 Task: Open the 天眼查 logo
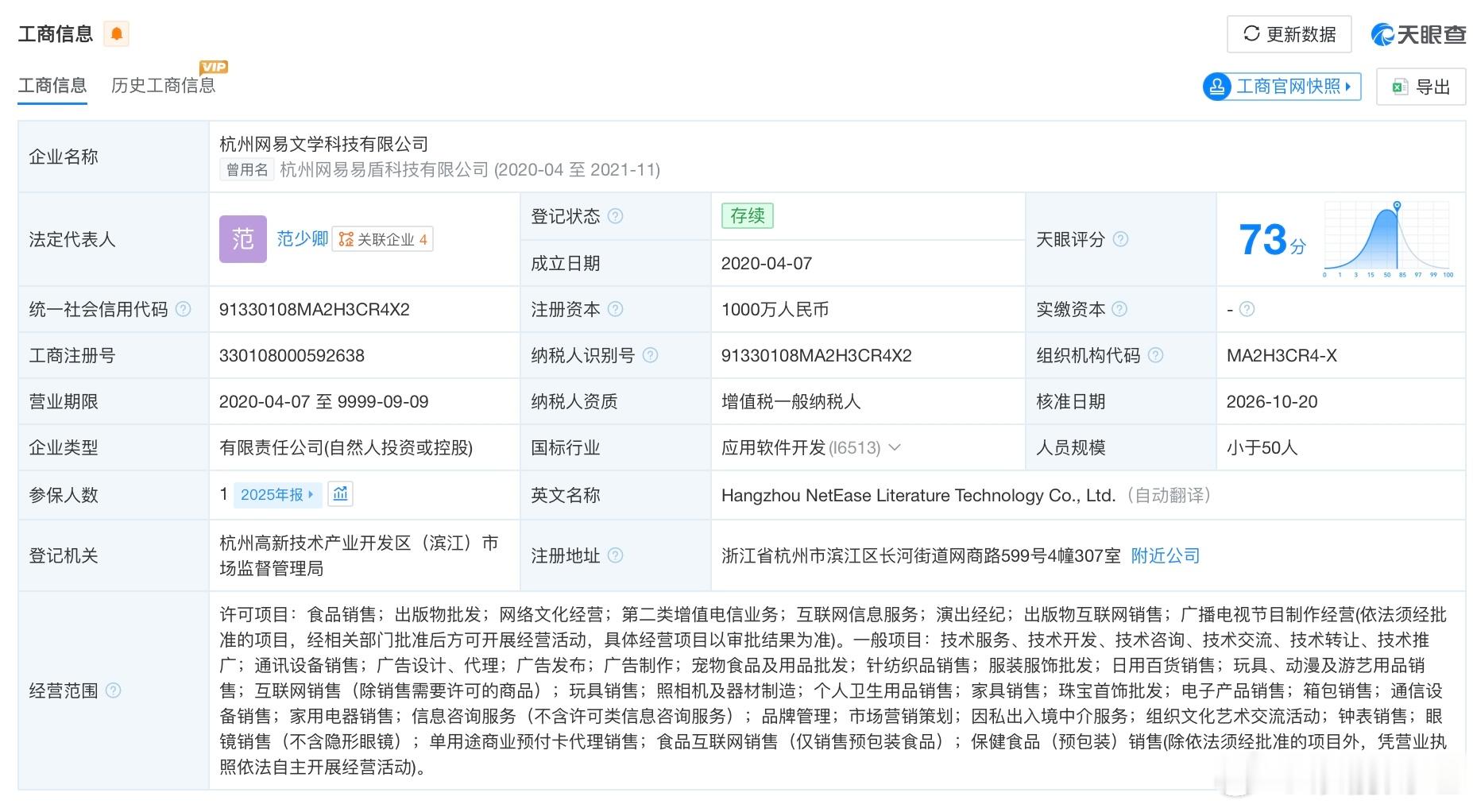click(1418, 34)
